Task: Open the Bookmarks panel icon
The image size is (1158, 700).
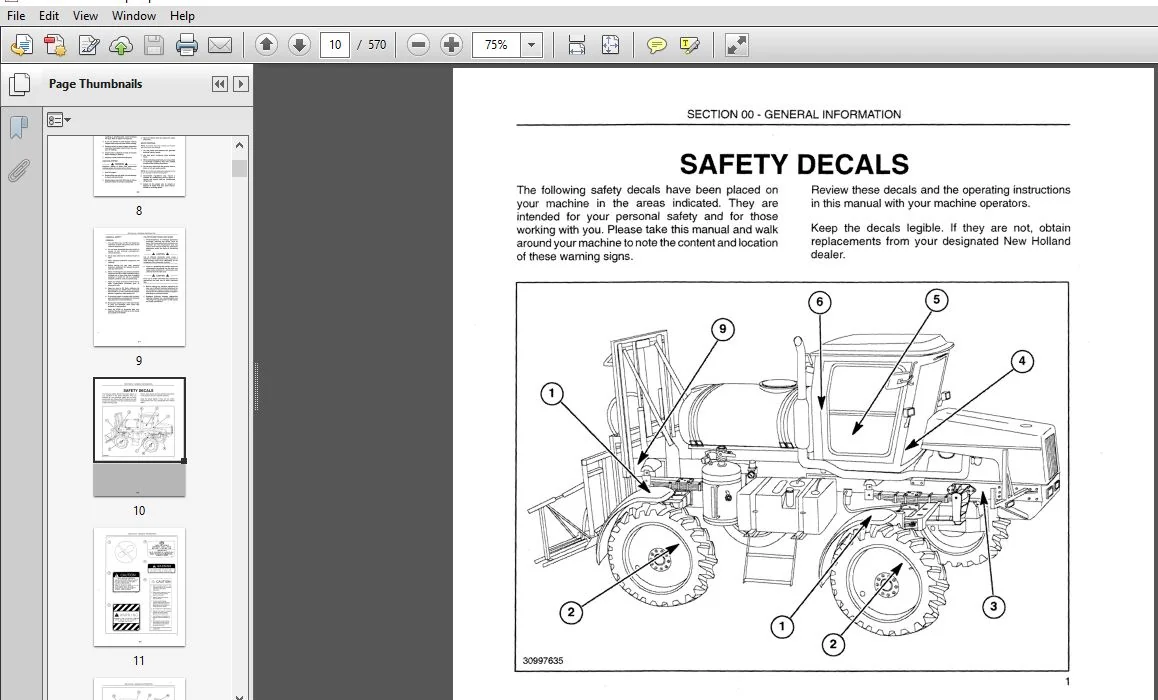Action: click(x=18, y=127)
